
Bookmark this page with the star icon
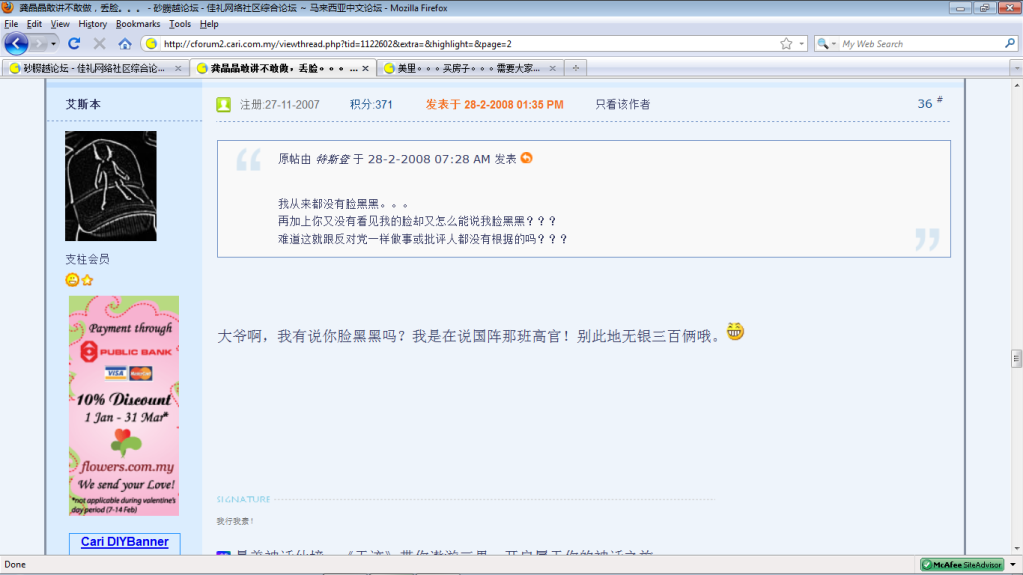pos(786,44)
